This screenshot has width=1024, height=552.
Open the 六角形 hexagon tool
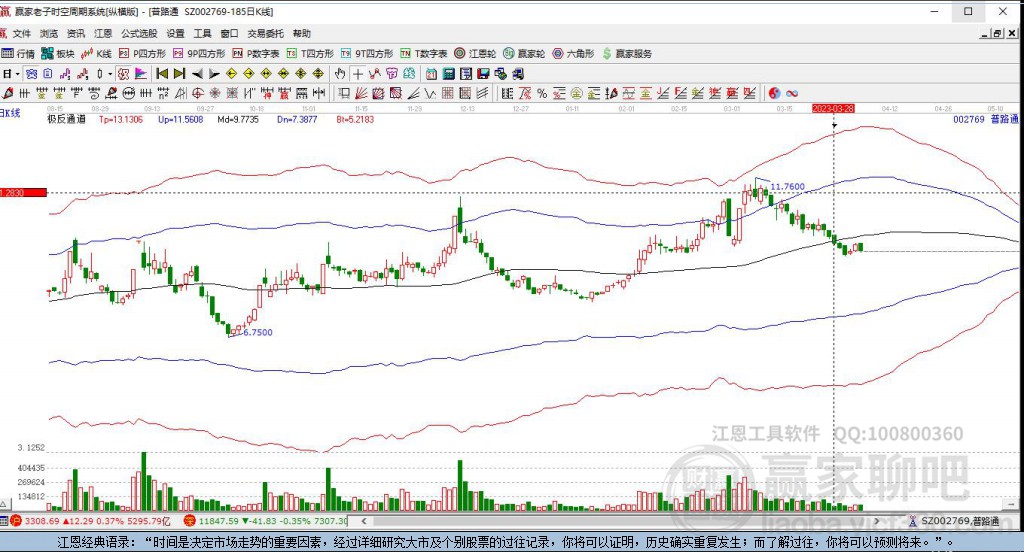click(x=573, y=54)
